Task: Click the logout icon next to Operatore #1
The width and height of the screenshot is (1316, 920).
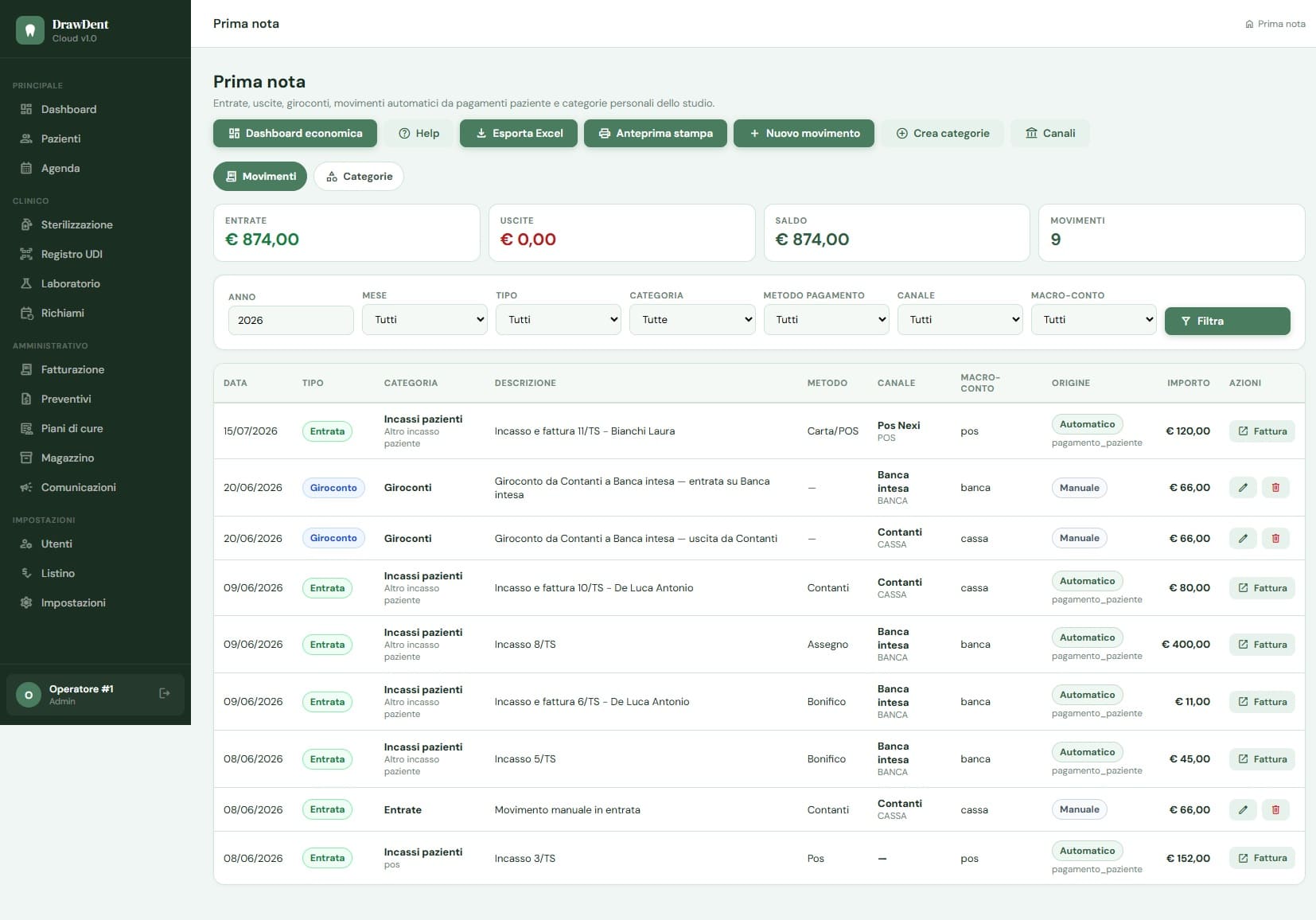Action: [165, 694]
